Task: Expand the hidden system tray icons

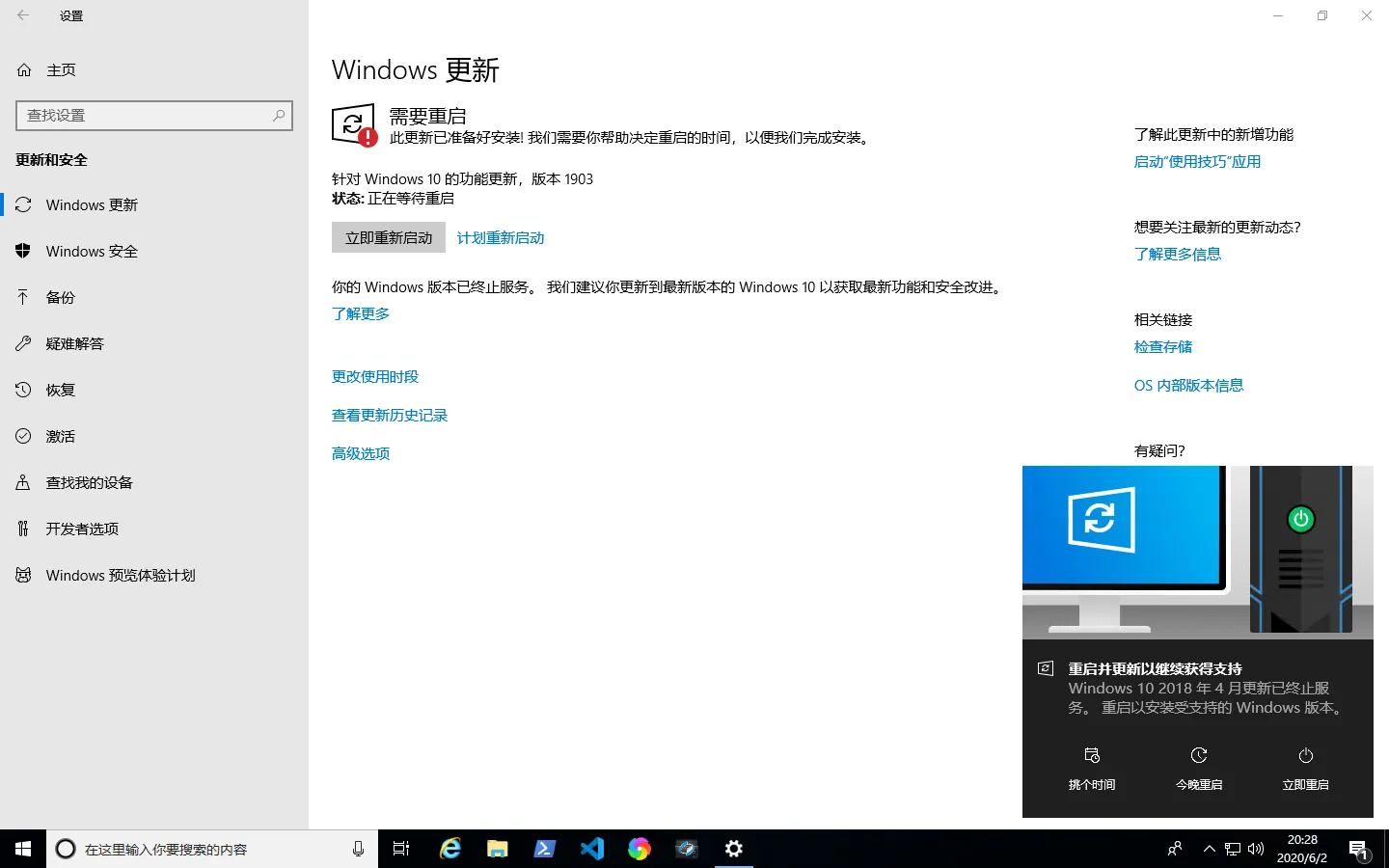Action: pos(1209,849)
